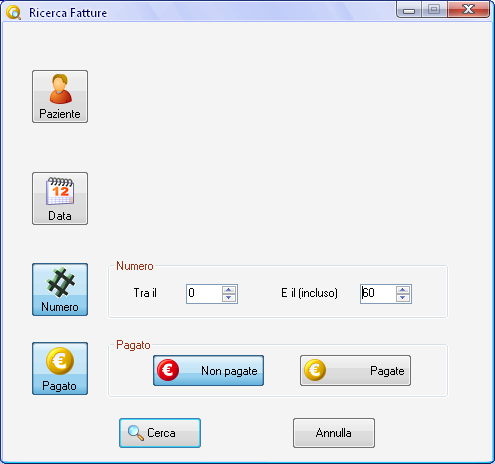Increase the E il (incluso) value
Image resolution: width=495 pixels, height=464 pixels.
(x=403, y=289)
